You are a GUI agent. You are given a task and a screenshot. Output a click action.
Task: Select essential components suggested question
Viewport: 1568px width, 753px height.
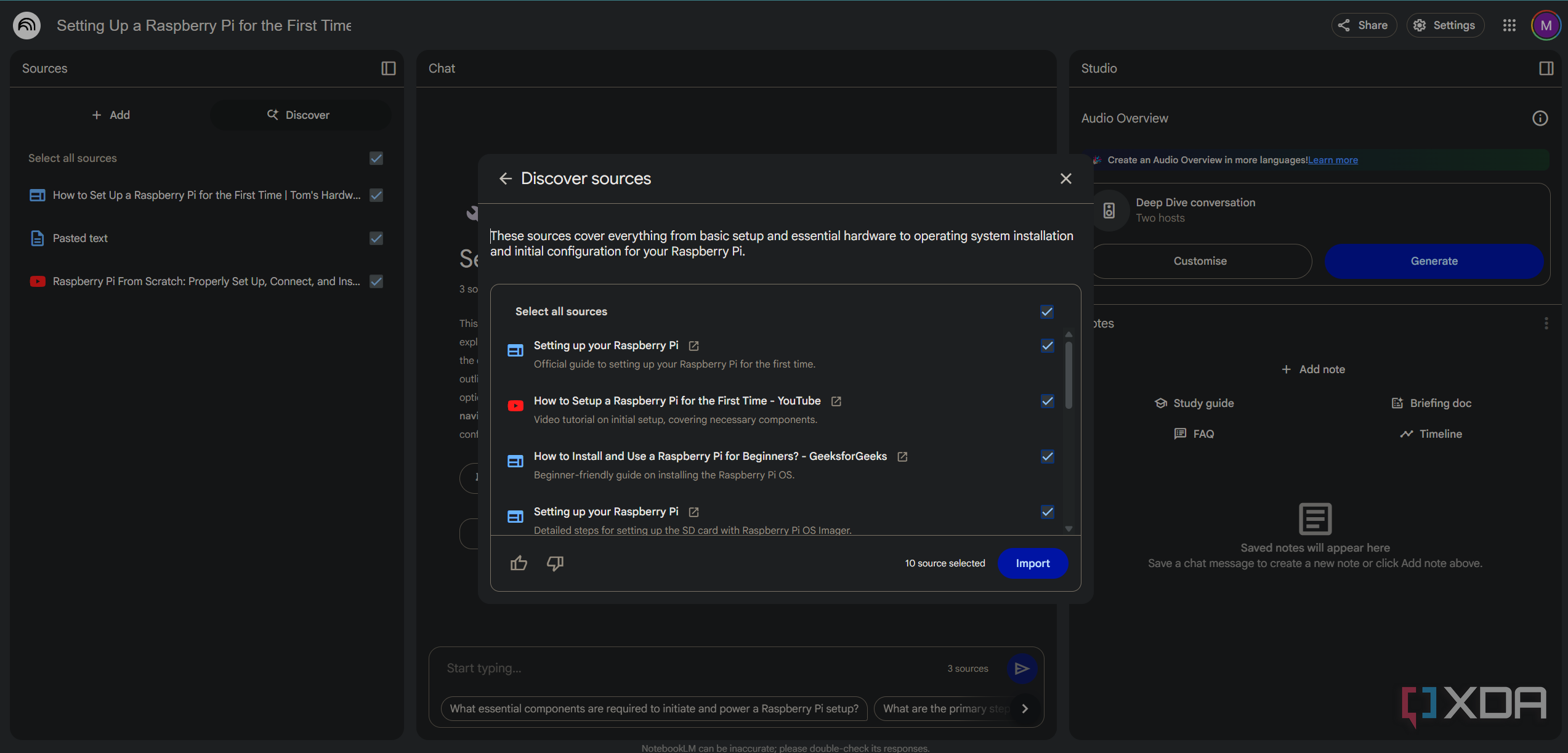(x=654, y=709)
